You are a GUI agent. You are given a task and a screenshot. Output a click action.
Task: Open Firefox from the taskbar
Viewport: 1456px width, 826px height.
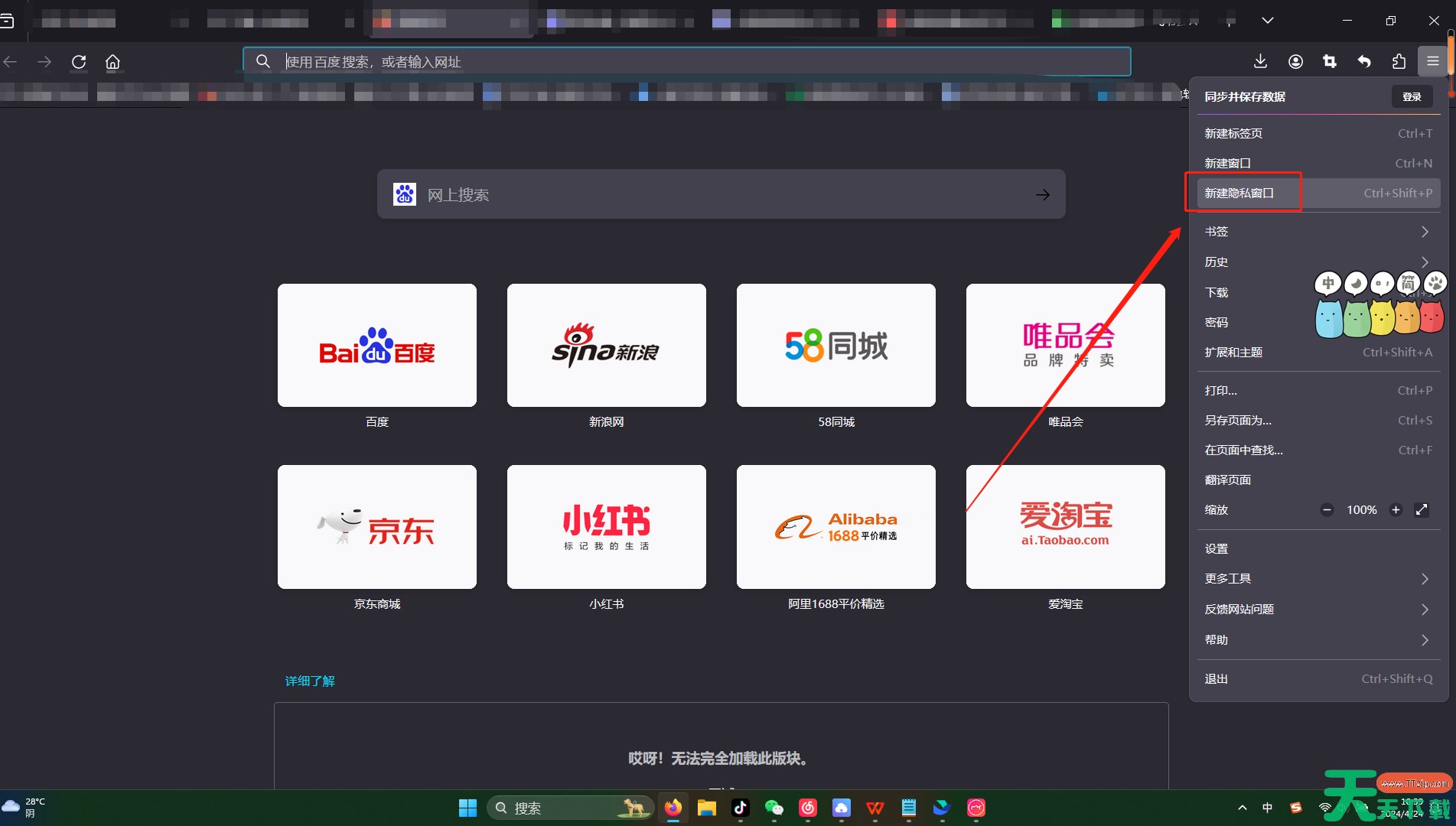click(673, 808)
